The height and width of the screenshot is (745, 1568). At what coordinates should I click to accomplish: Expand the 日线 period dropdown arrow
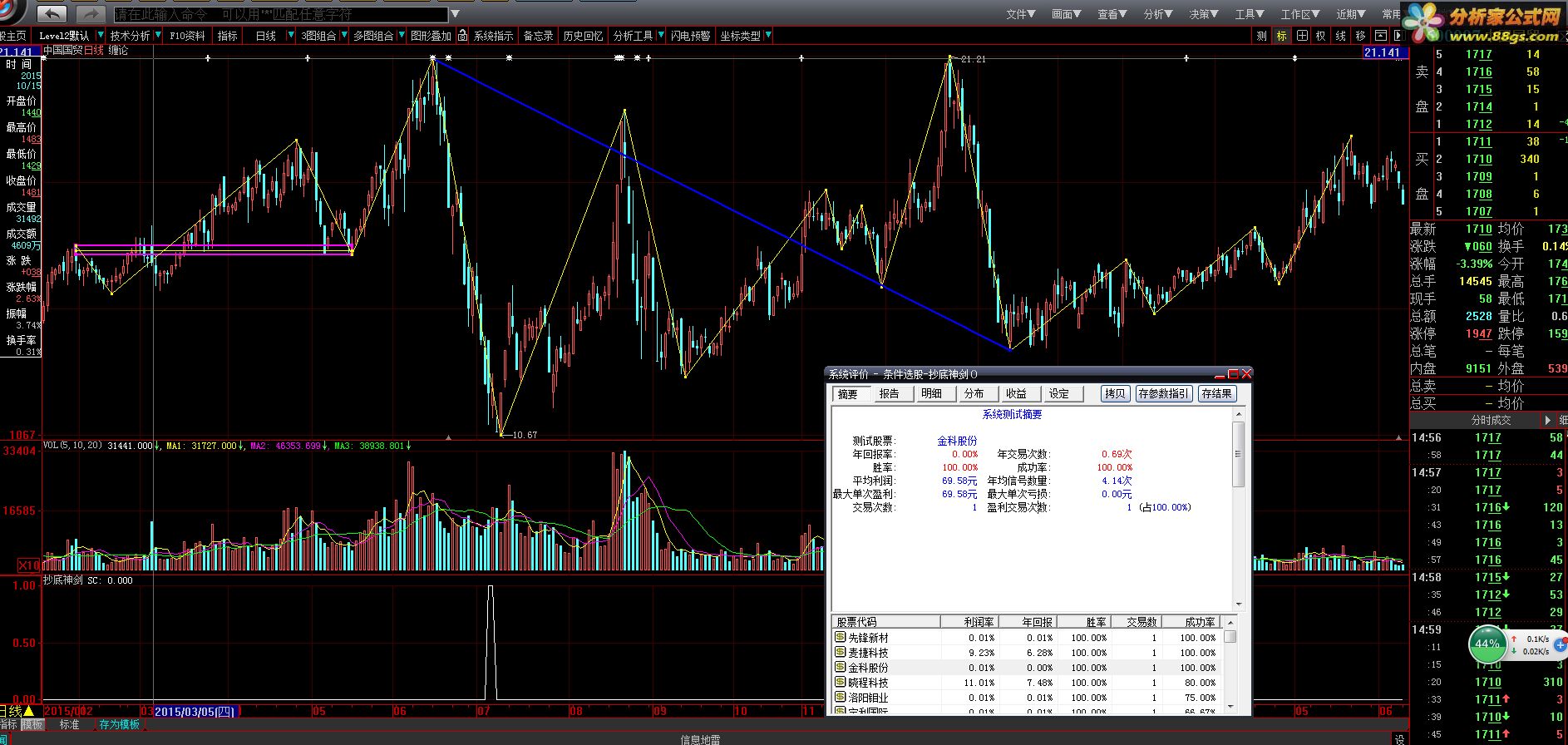pos(290,36)
